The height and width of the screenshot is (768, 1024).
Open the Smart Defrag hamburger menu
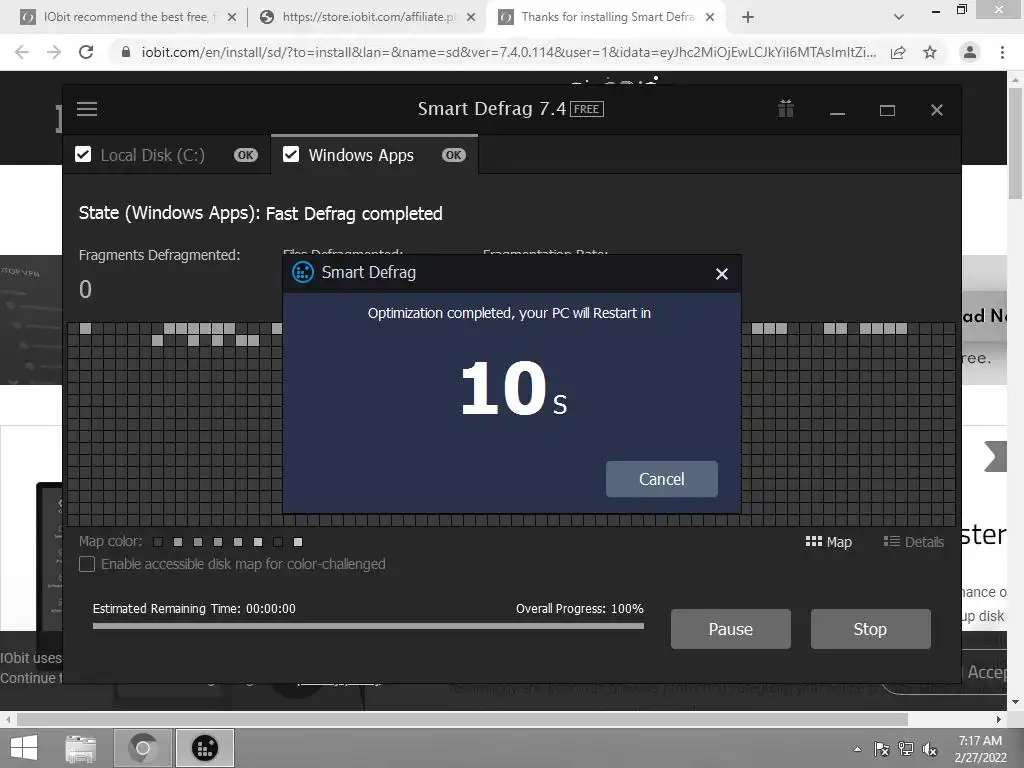87,109
